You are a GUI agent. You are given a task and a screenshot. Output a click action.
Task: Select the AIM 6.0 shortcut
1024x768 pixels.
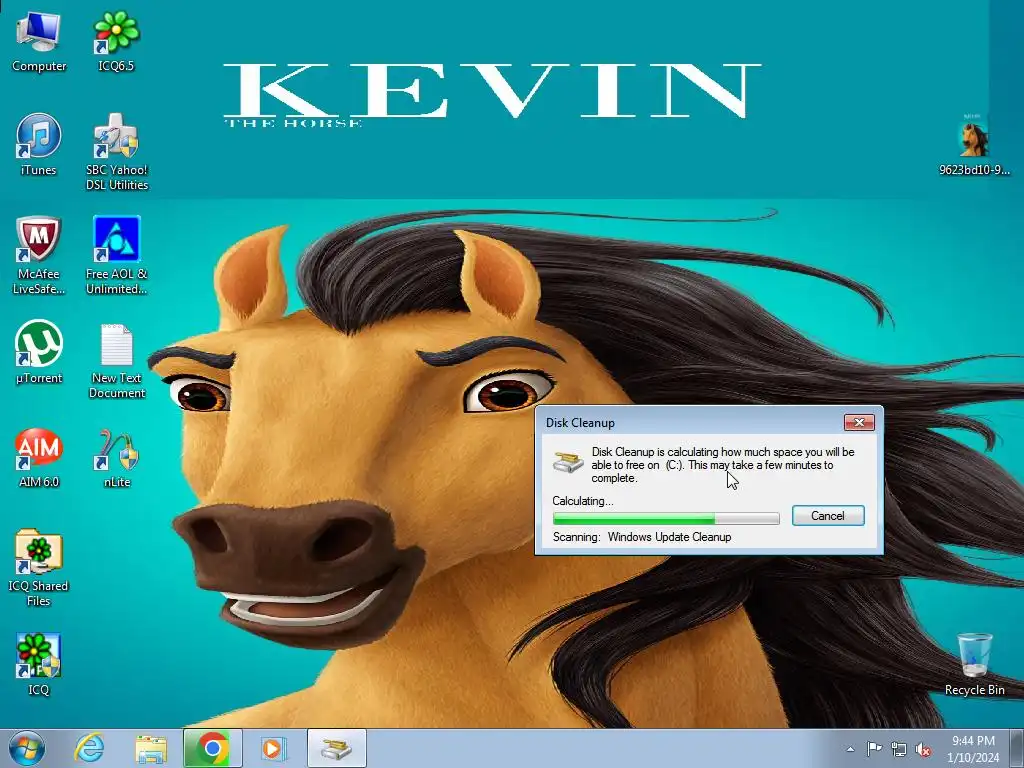(x=39, y=457)
